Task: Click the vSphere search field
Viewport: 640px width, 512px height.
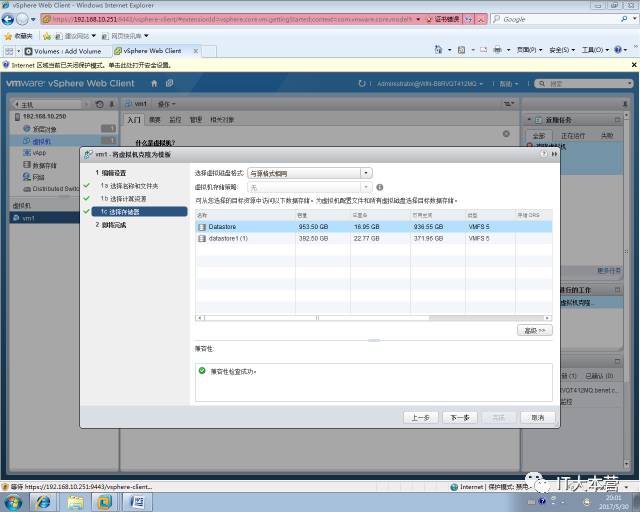Action: [x=584, y=84]
